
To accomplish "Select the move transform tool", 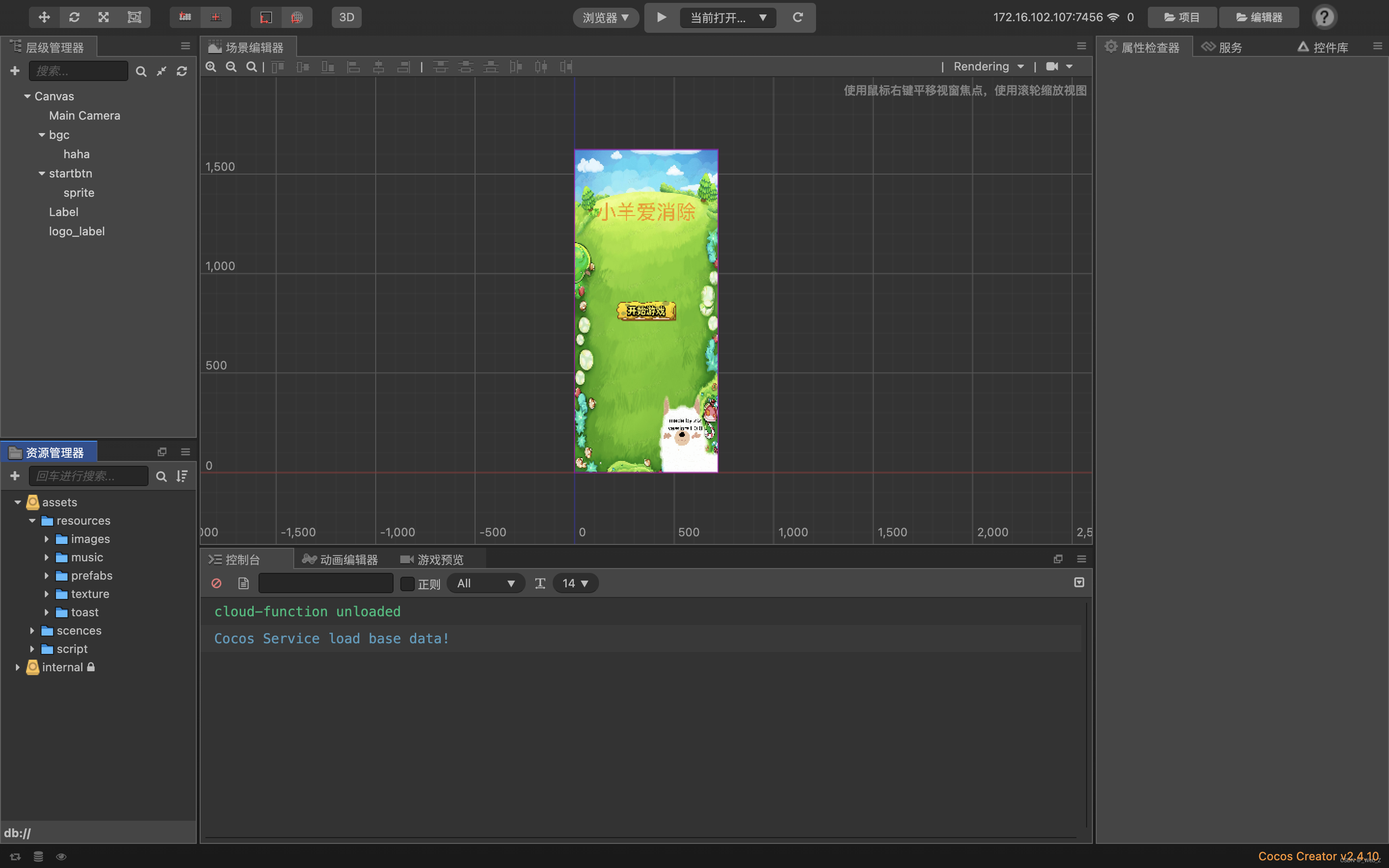I will (44, 17).
